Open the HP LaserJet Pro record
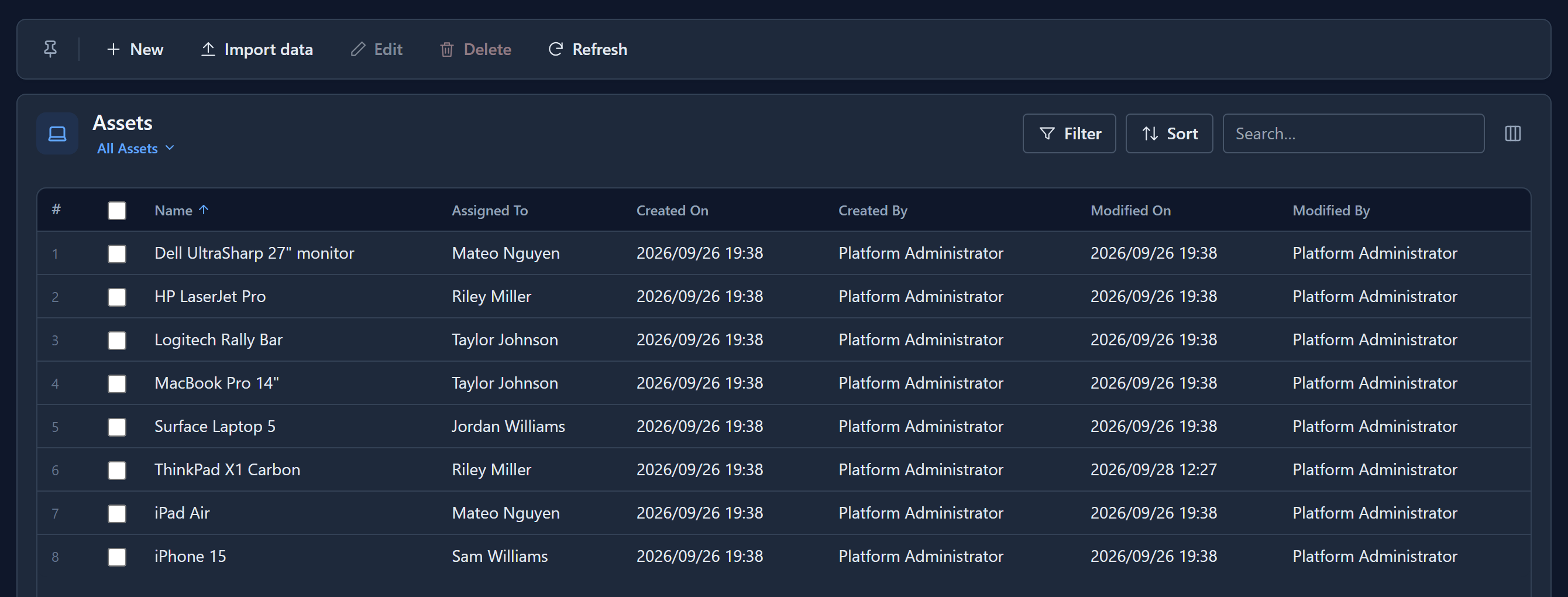 click(210, 296)
